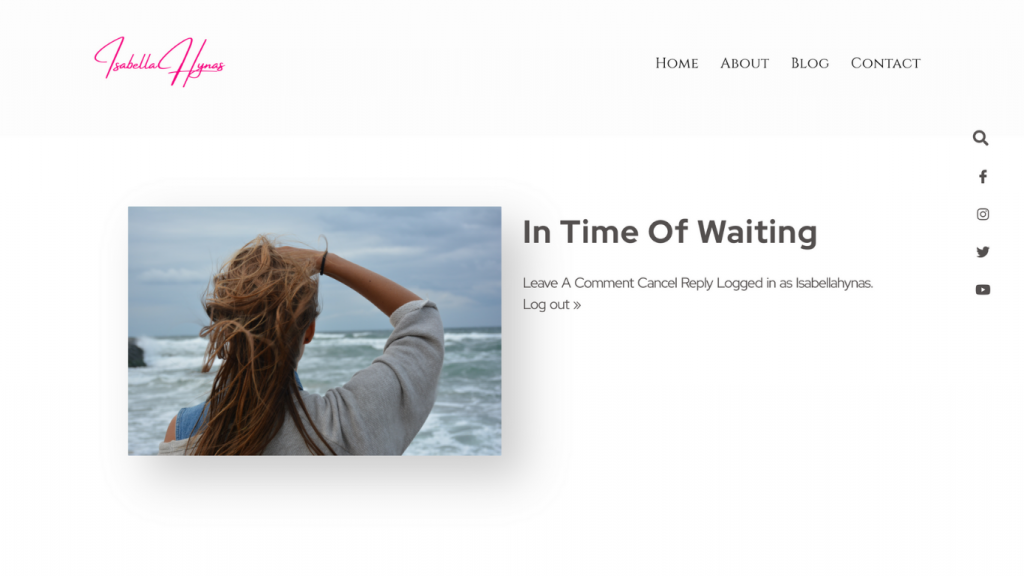Open the About page from navigation

click(x=744, y=63)
